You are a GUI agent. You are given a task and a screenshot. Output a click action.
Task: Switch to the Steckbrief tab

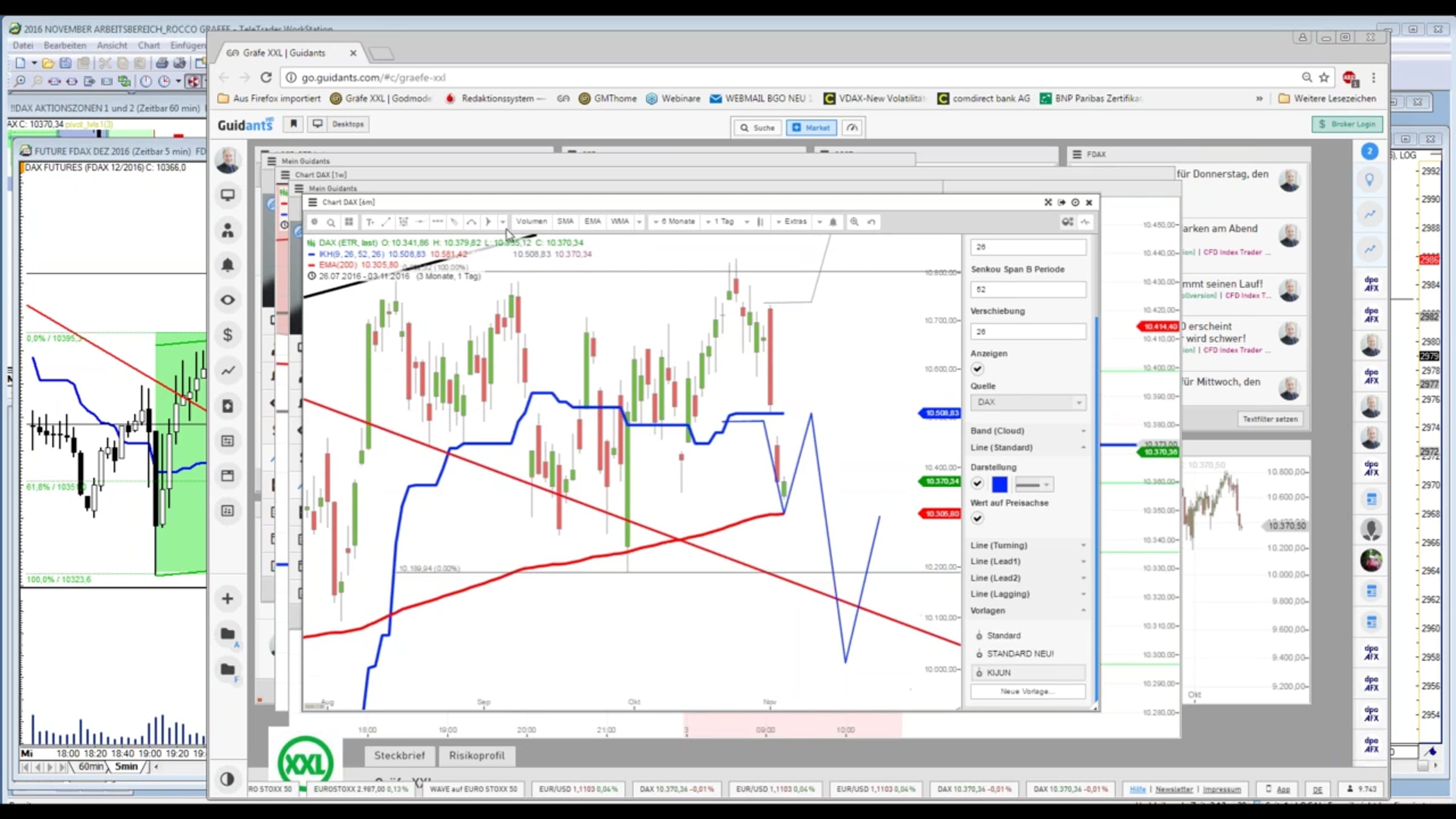(x=399, y=755)
